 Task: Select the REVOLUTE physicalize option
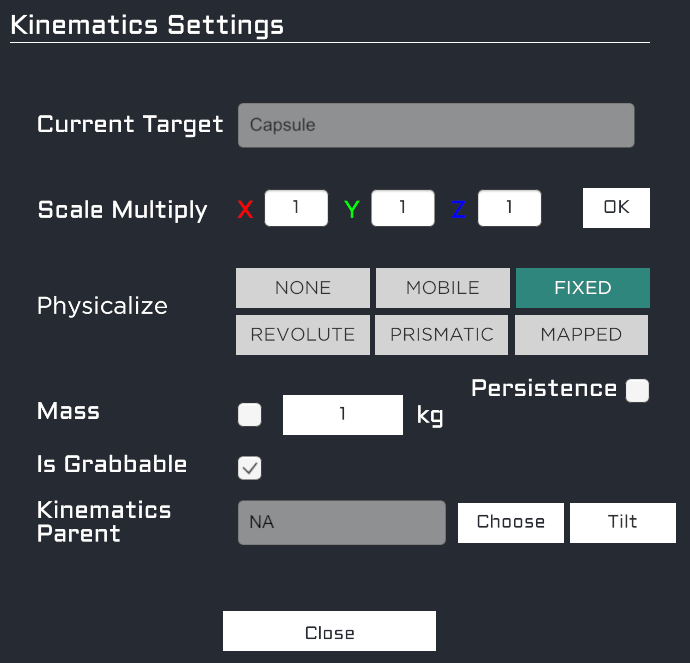tap(303, 335)
